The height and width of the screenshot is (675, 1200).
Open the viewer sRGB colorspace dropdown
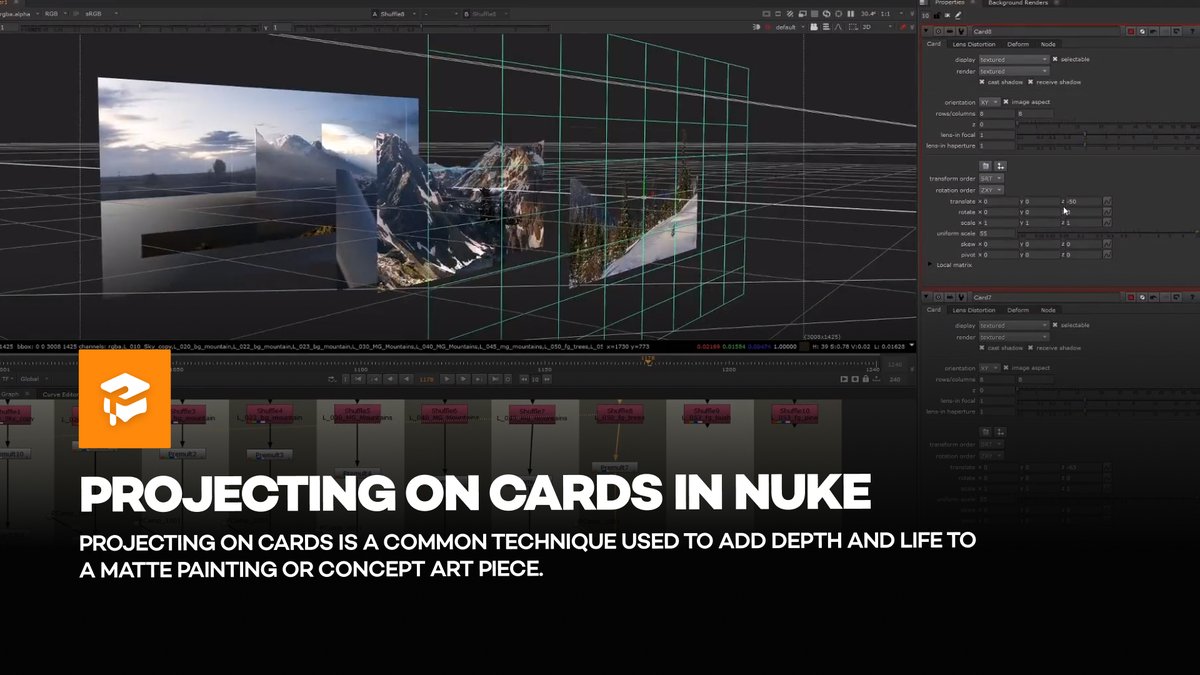point(100,14)
